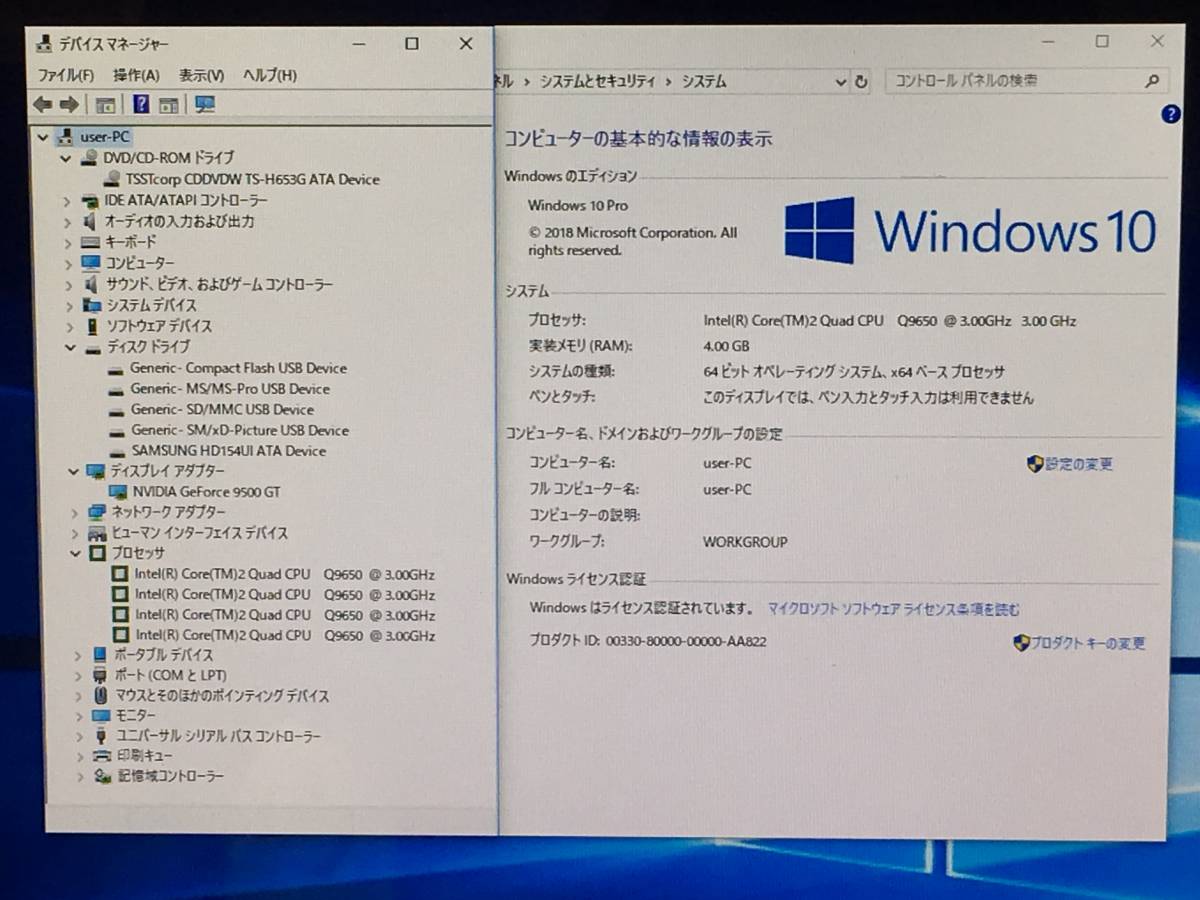The height and width of the screenshot is (900, 1200).
Task: Expand the IDE ATA/ATAPI コントローラー node
Action: pos(67,200)
